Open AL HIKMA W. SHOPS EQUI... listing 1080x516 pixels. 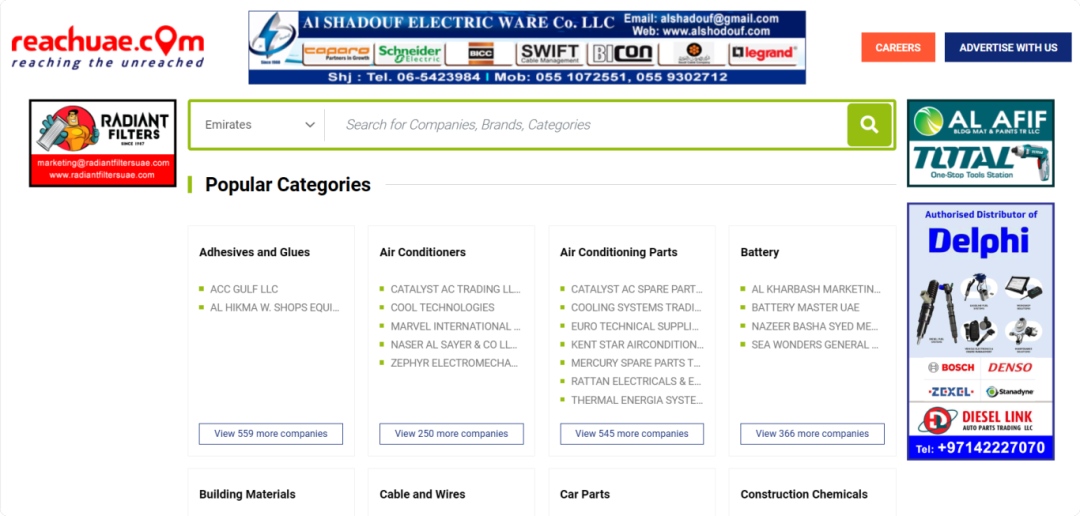pyautogui.click(x=275, y=308)
